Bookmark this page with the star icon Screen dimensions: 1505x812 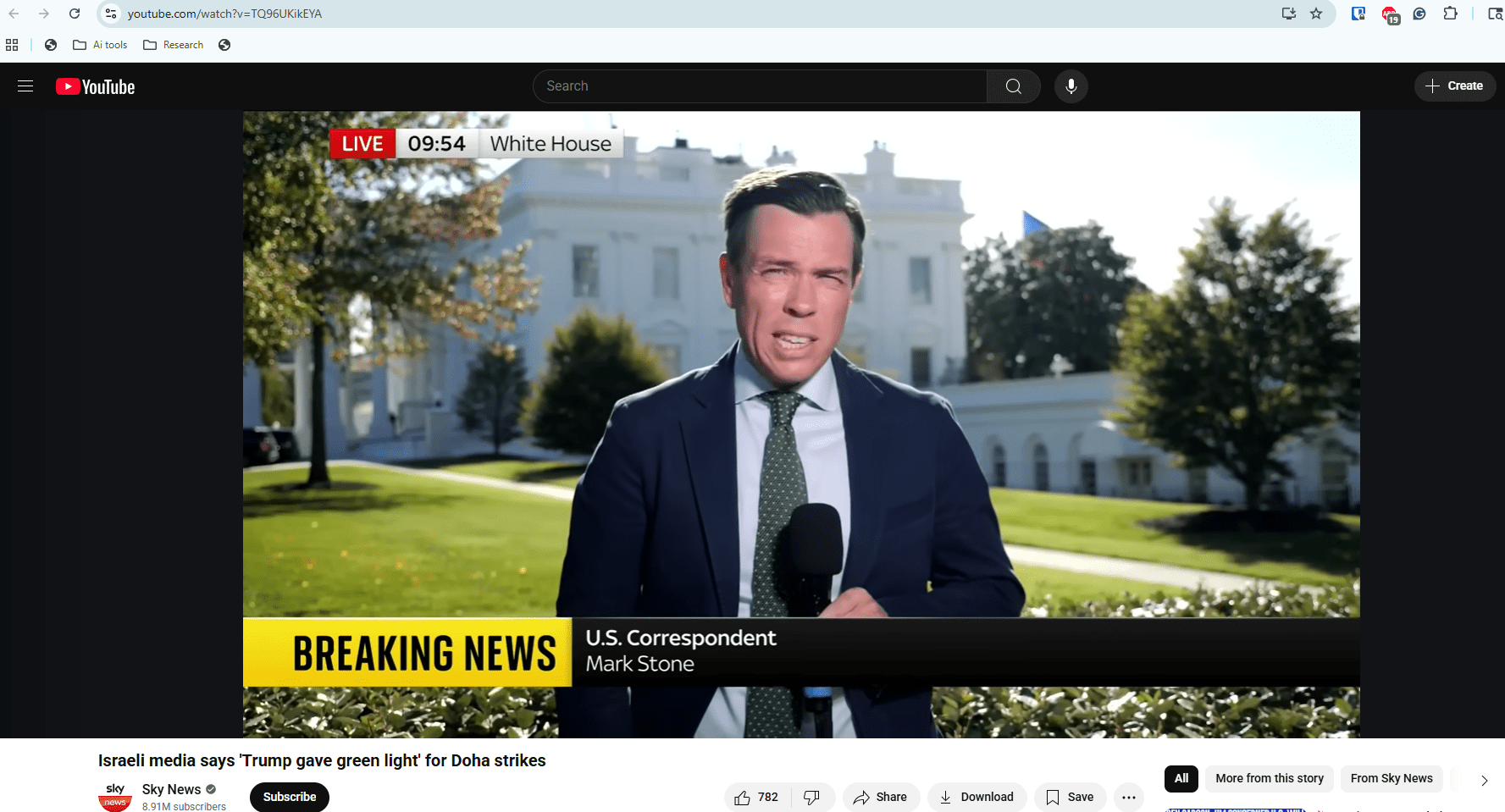1316,14
